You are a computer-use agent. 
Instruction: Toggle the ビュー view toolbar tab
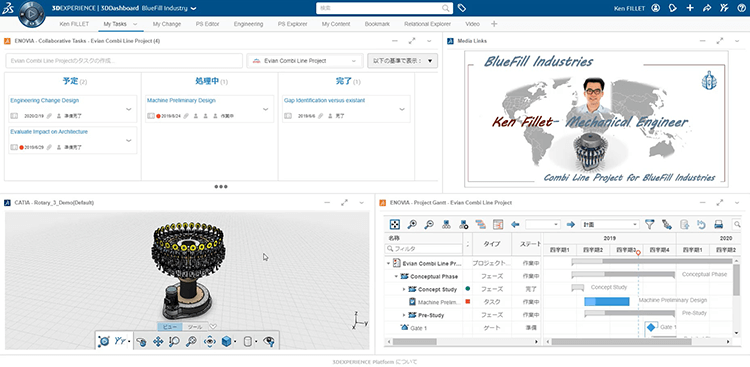pyautogui.click(x=170, y=327)
